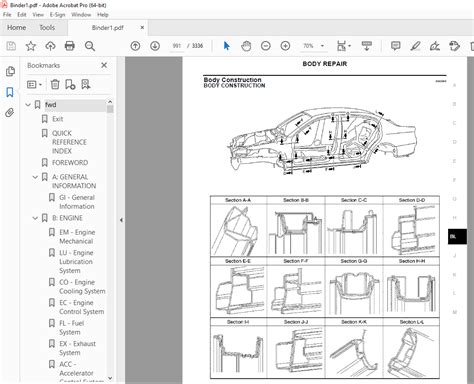Switch to the Tools tab

[47, 27]
